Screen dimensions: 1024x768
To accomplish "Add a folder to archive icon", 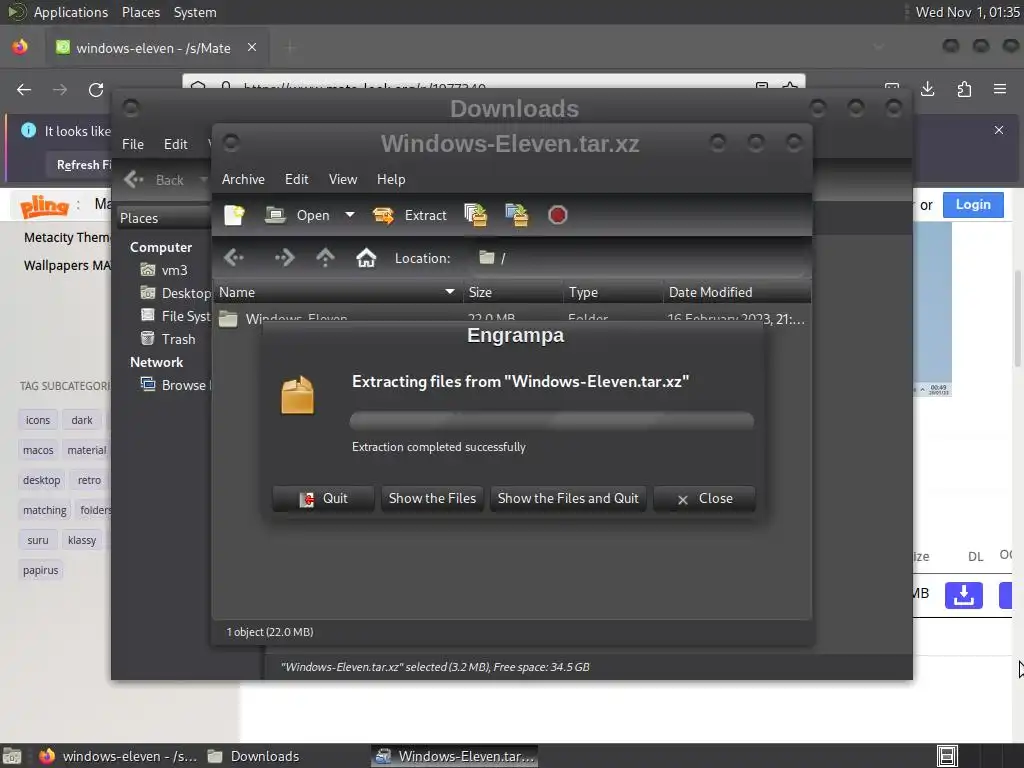I will [x=517, y=215].
